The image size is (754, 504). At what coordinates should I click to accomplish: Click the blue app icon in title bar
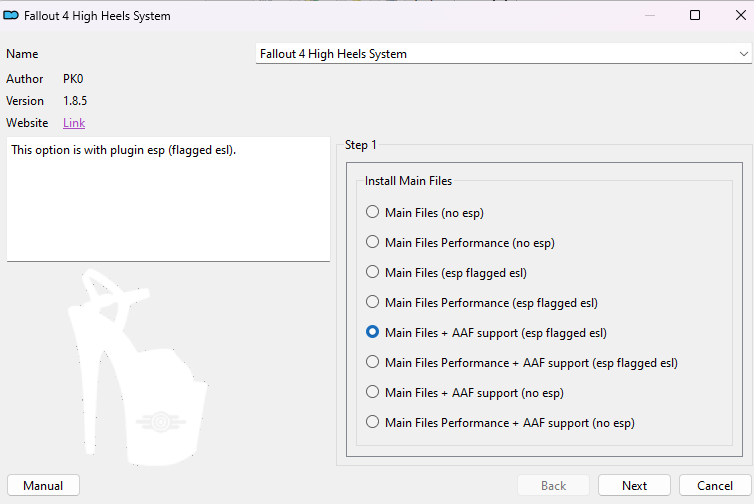11,15
